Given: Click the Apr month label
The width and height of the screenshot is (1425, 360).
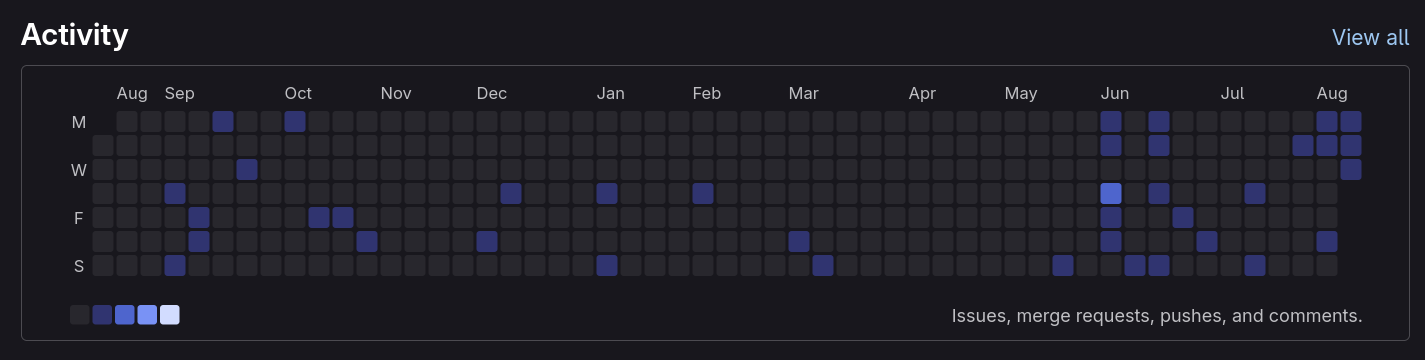Looking at the screenshot, I should (x=922, y=94).
